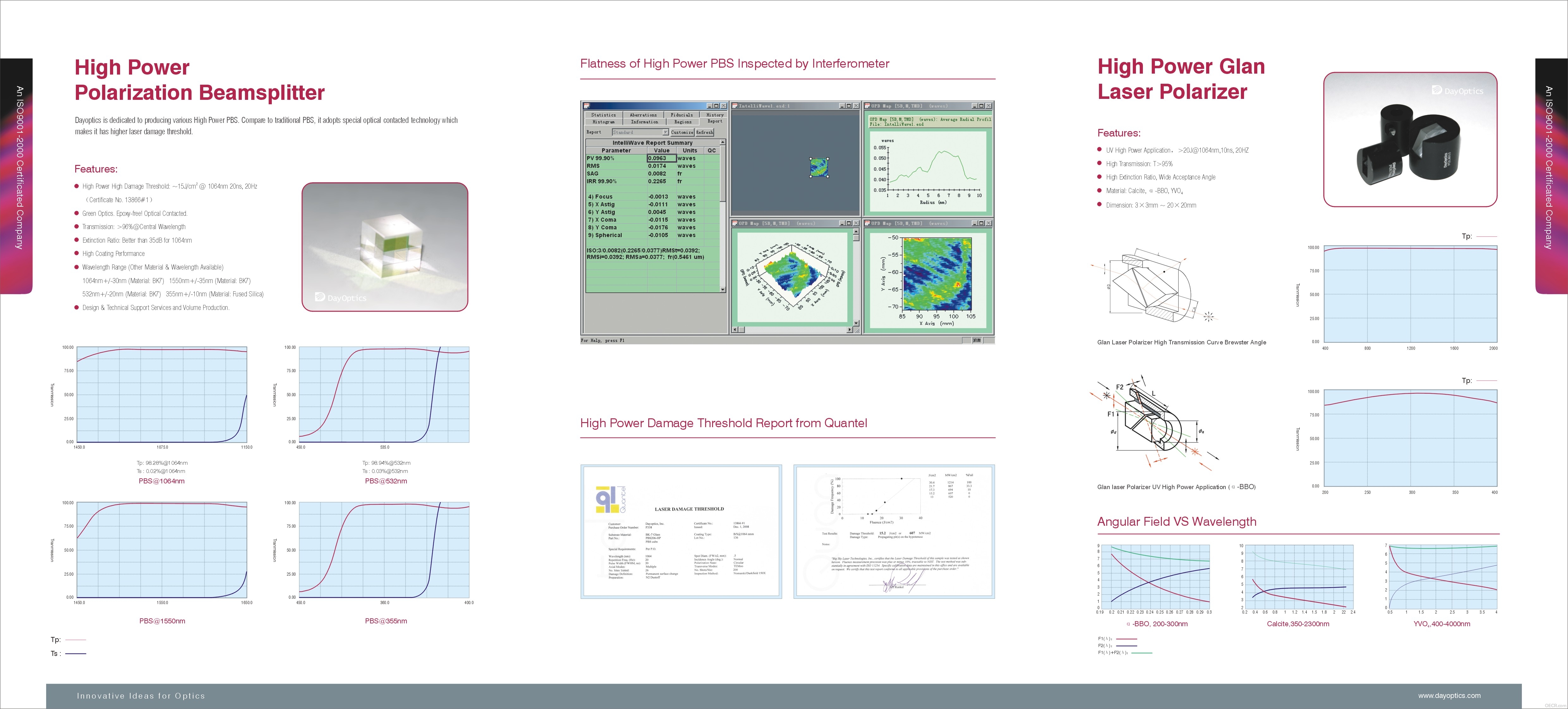Select the small OPD map thumbnail image
This screenshot has height=709, width=1568.
tap(819, 167)
